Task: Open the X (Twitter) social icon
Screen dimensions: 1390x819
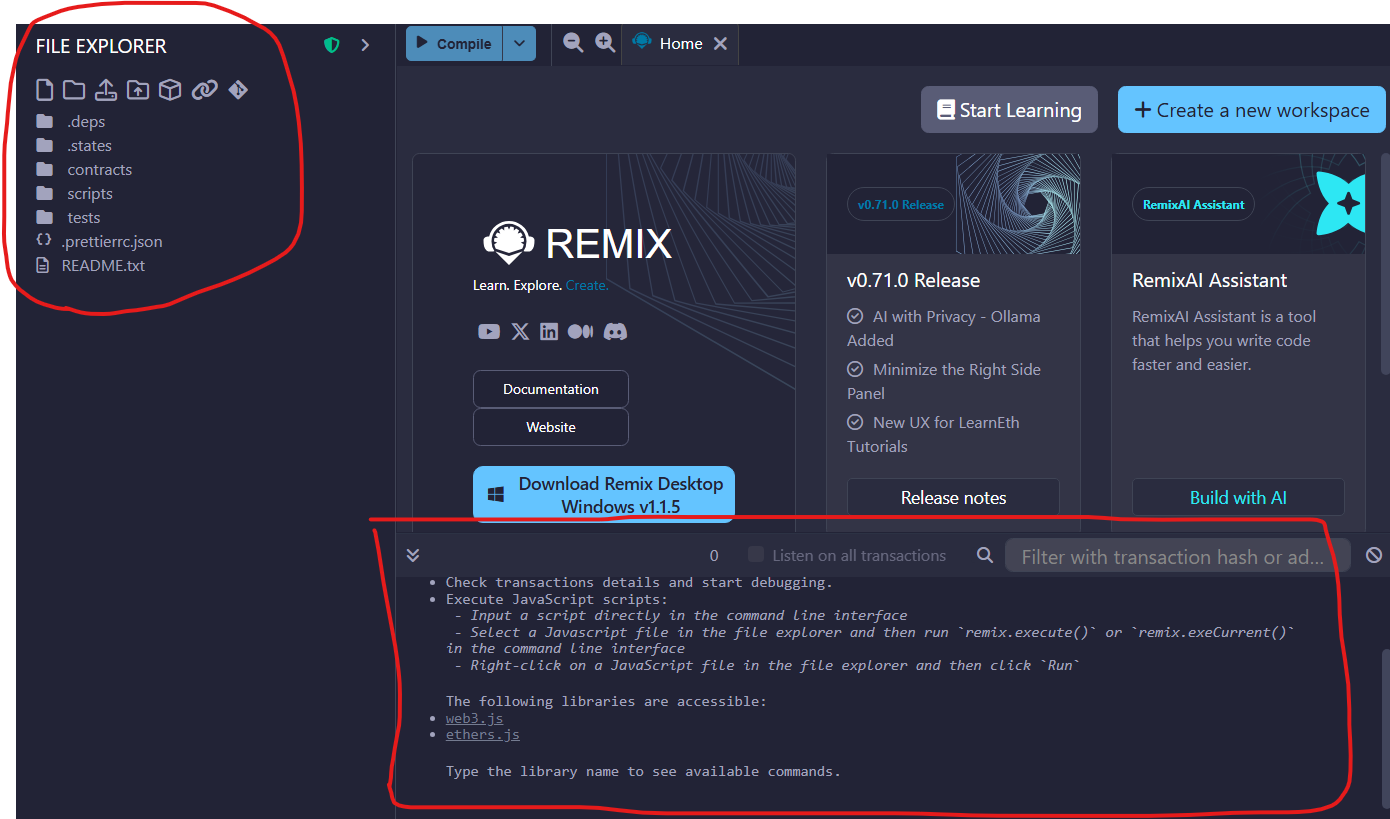Action: [520, 332]
